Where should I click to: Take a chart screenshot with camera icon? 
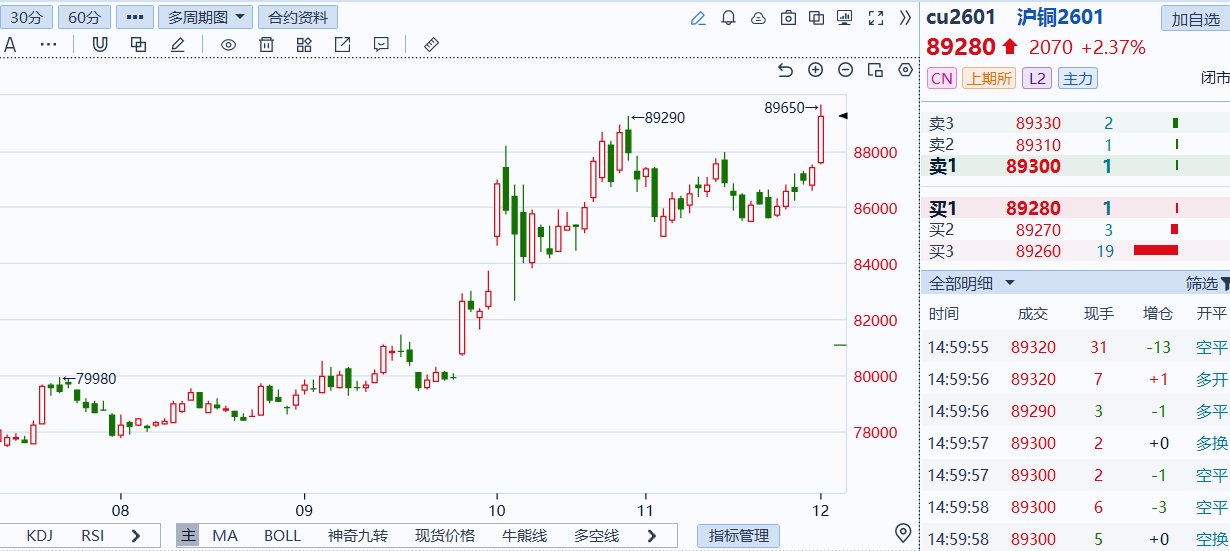(x=788, y=18)
